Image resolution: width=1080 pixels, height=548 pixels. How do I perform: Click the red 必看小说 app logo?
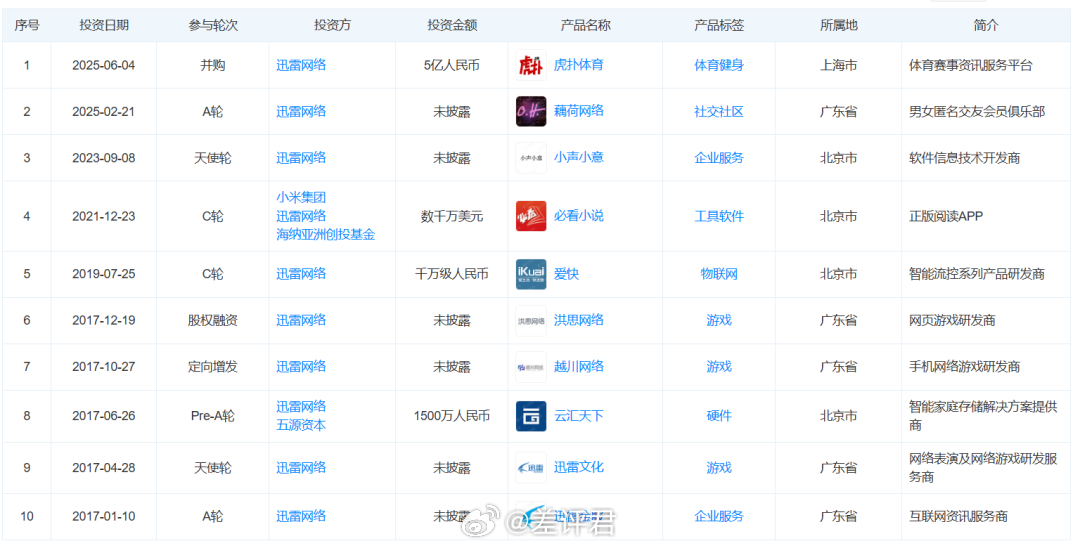point(531,216)
